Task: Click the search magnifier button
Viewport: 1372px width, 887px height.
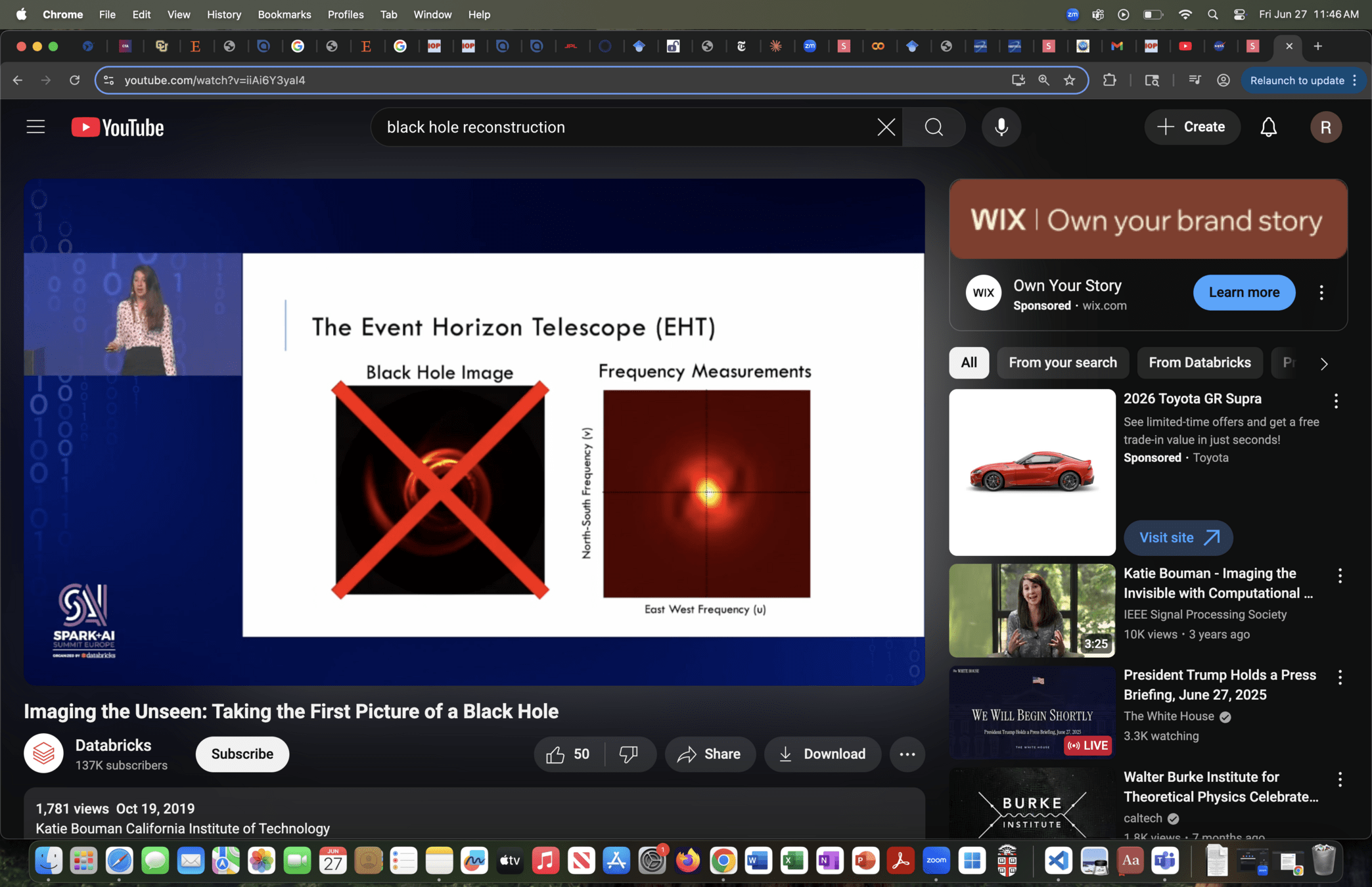Action: tap(934, 127)
